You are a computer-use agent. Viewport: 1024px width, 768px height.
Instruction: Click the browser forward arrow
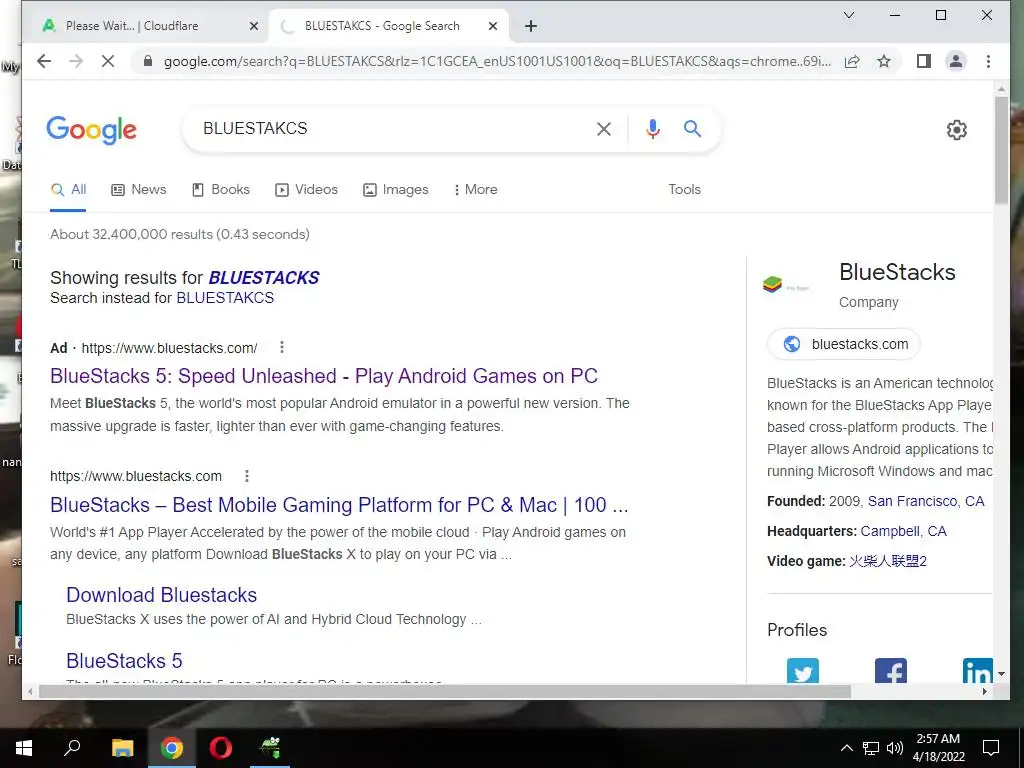pyautogui.click(x=76, y=61)
